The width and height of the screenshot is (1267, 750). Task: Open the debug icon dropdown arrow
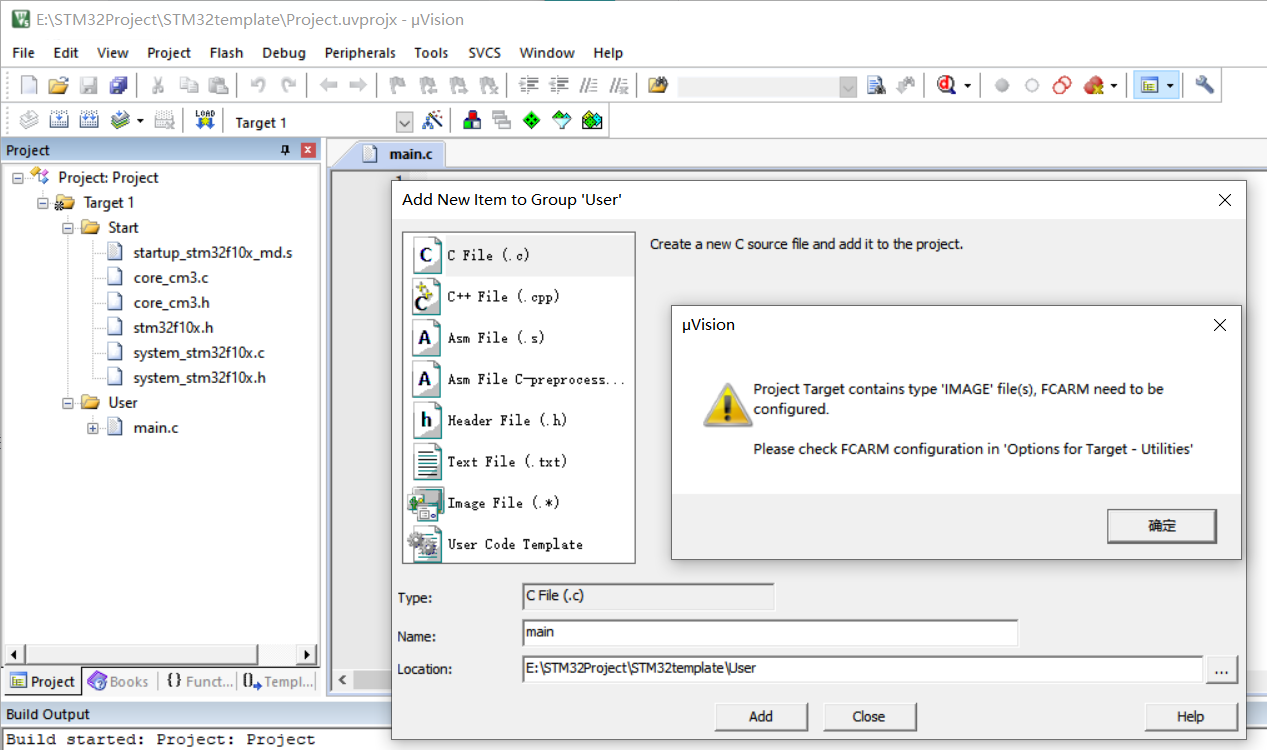tap(967, 87)
